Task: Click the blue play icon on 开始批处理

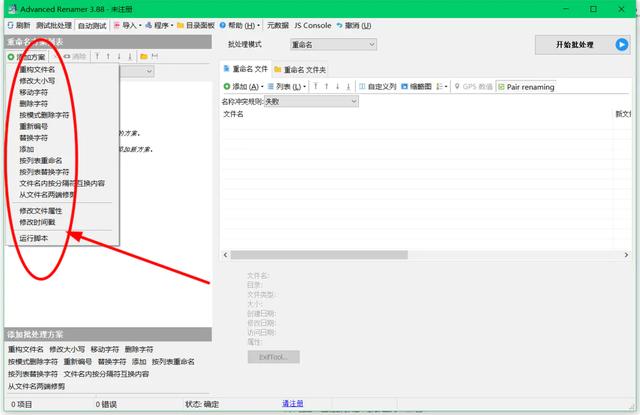Action: [x=622, y=44]
